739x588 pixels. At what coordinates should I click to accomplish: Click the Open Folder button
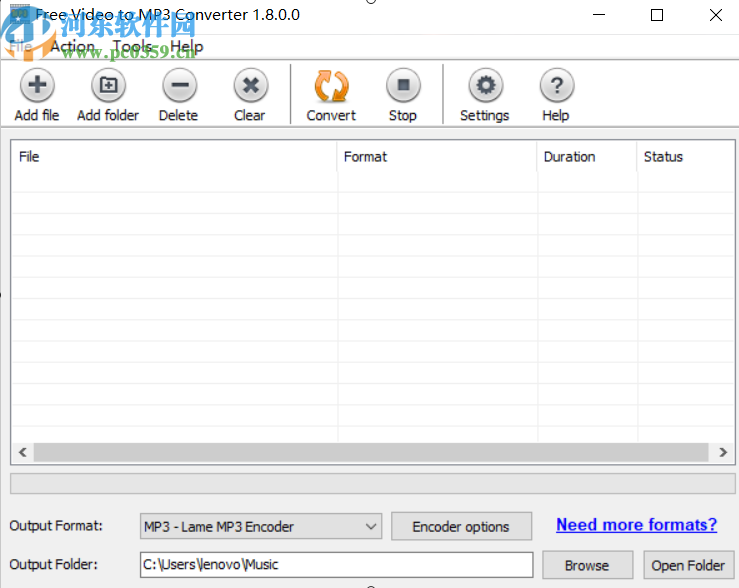click(688, 565)
